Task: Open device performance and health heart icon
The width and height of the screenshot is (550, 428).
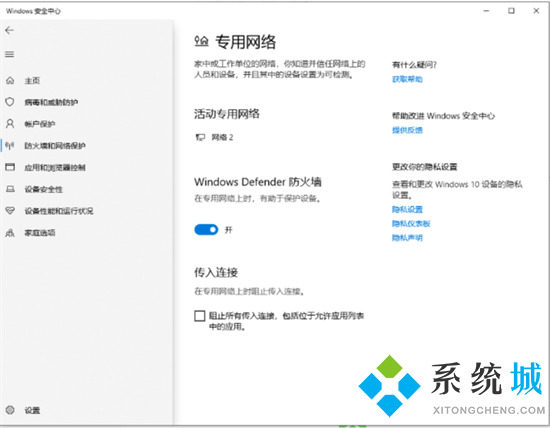Action: coord(10,210)
